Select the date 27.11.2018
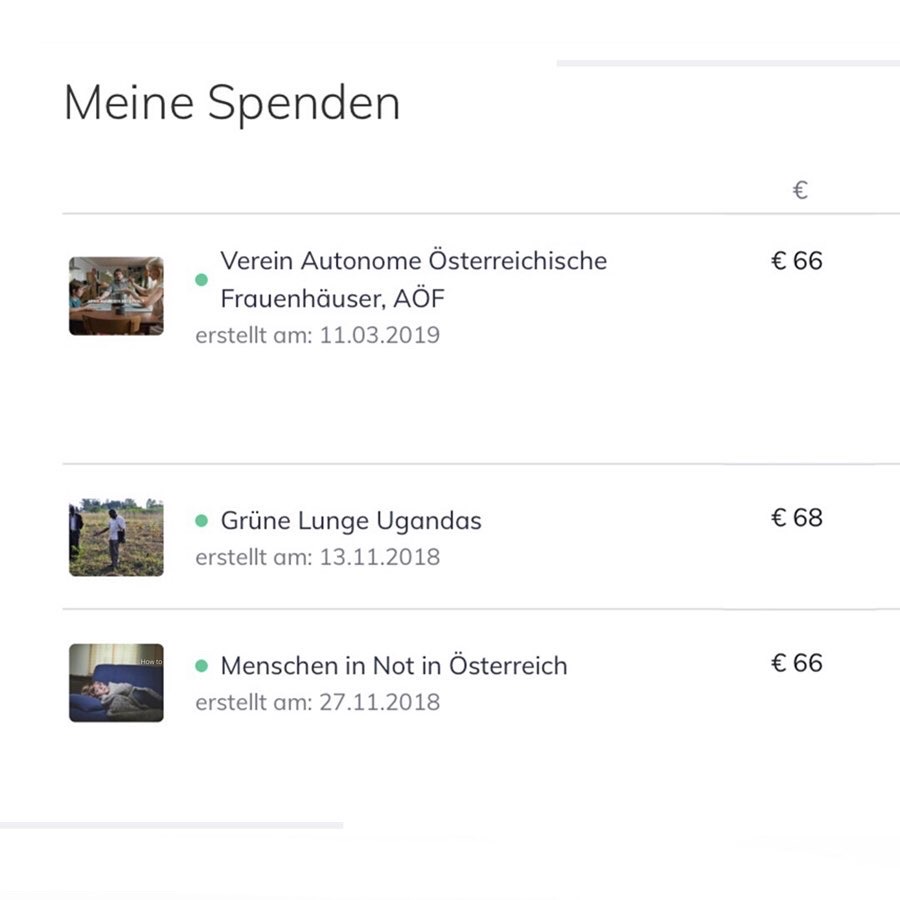The width and height of the screenshot is (900, 900). tap(379, 703)
